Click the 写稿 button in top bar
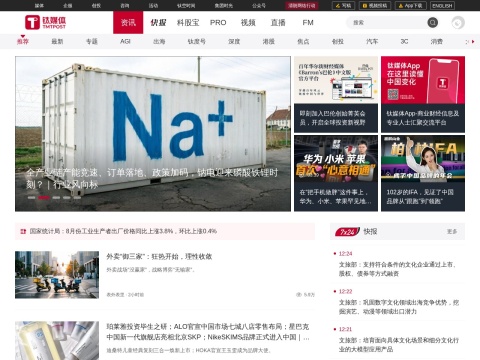 coord(344,6)
